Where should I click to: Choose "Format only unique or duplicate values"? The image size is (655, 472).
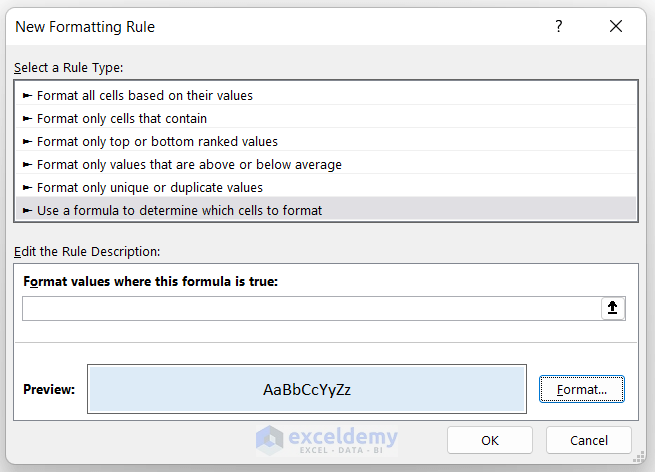[150, 188]
